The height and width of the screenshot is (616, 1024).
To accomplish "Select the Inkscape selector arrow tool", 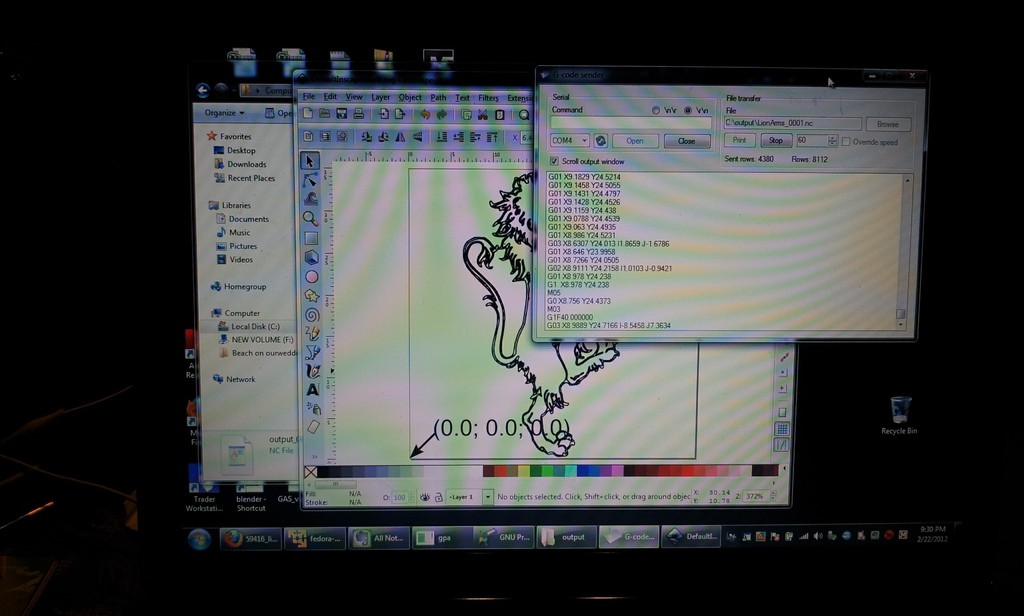I will pos(311,161).
